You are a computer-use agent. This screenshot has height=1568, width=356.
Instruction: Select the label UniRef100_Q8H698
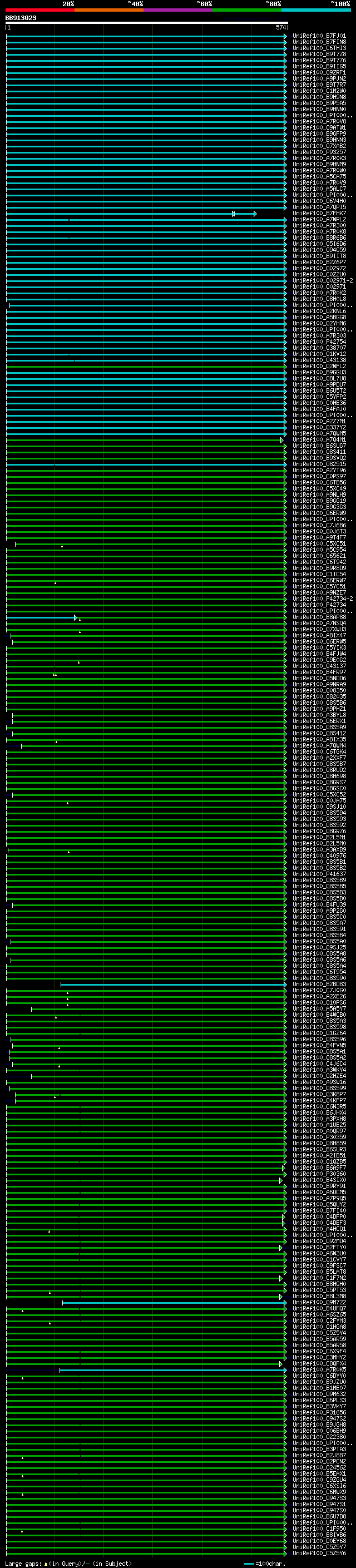pyautogui.click(x=319, y=776)
